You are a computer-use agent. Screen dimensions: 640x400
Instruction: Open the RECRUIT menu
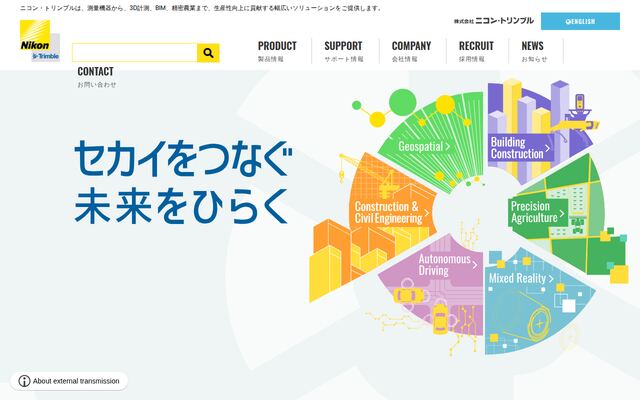pos(476,51)
